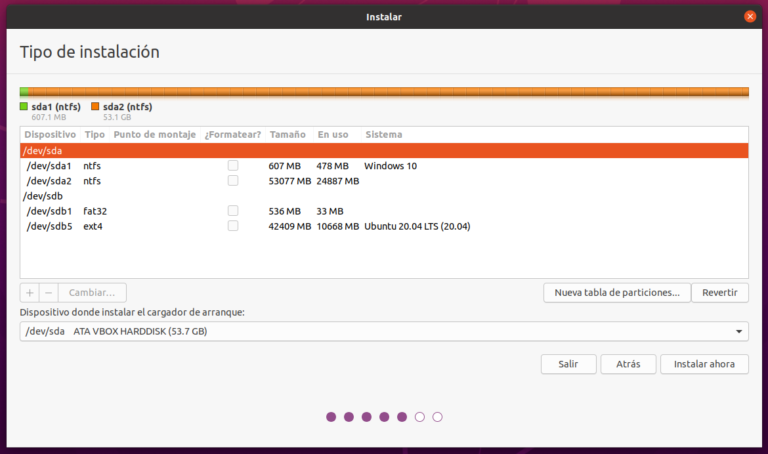Click the '53077 MB' size cell
Screen dimensions: 768x454
click(289, 181)
